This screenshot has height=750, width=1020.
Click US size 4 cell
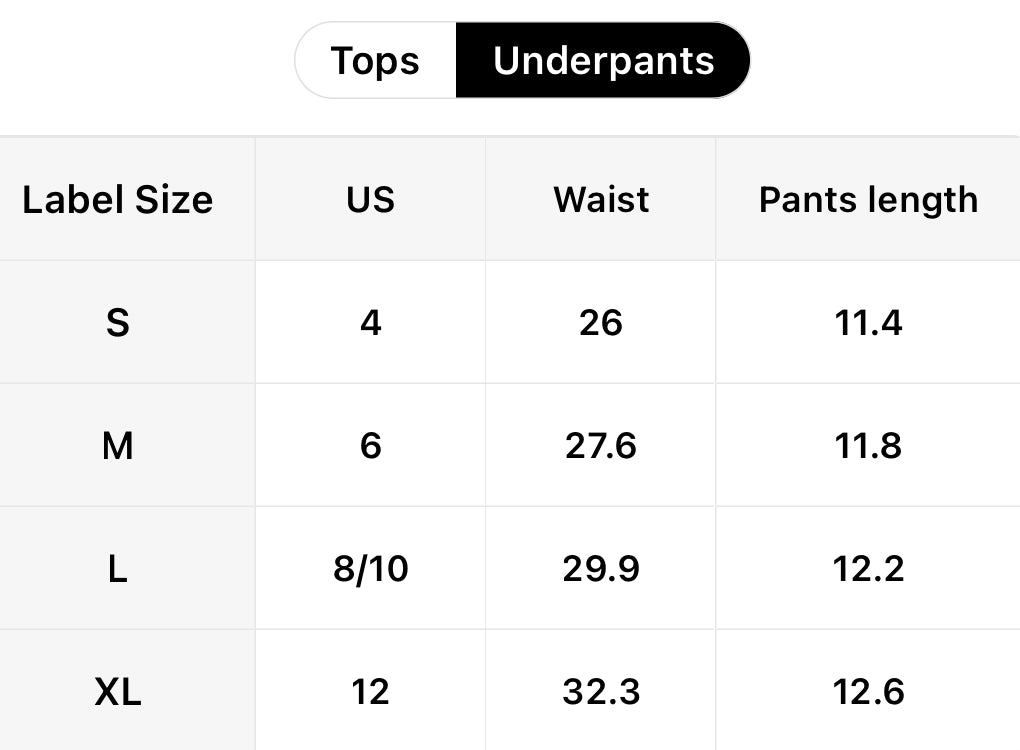tap(371, 323)
